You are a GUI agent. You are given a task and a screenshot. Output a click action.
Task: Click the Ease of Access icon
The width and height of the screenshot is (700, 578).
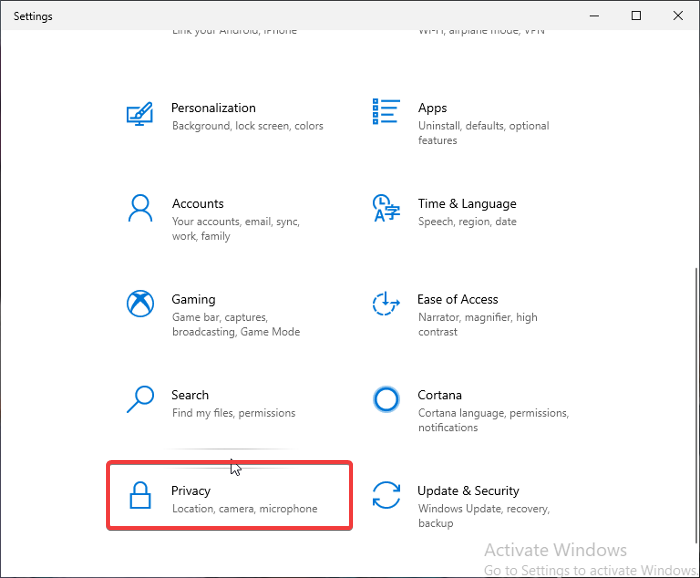click(x=386, y=304)
